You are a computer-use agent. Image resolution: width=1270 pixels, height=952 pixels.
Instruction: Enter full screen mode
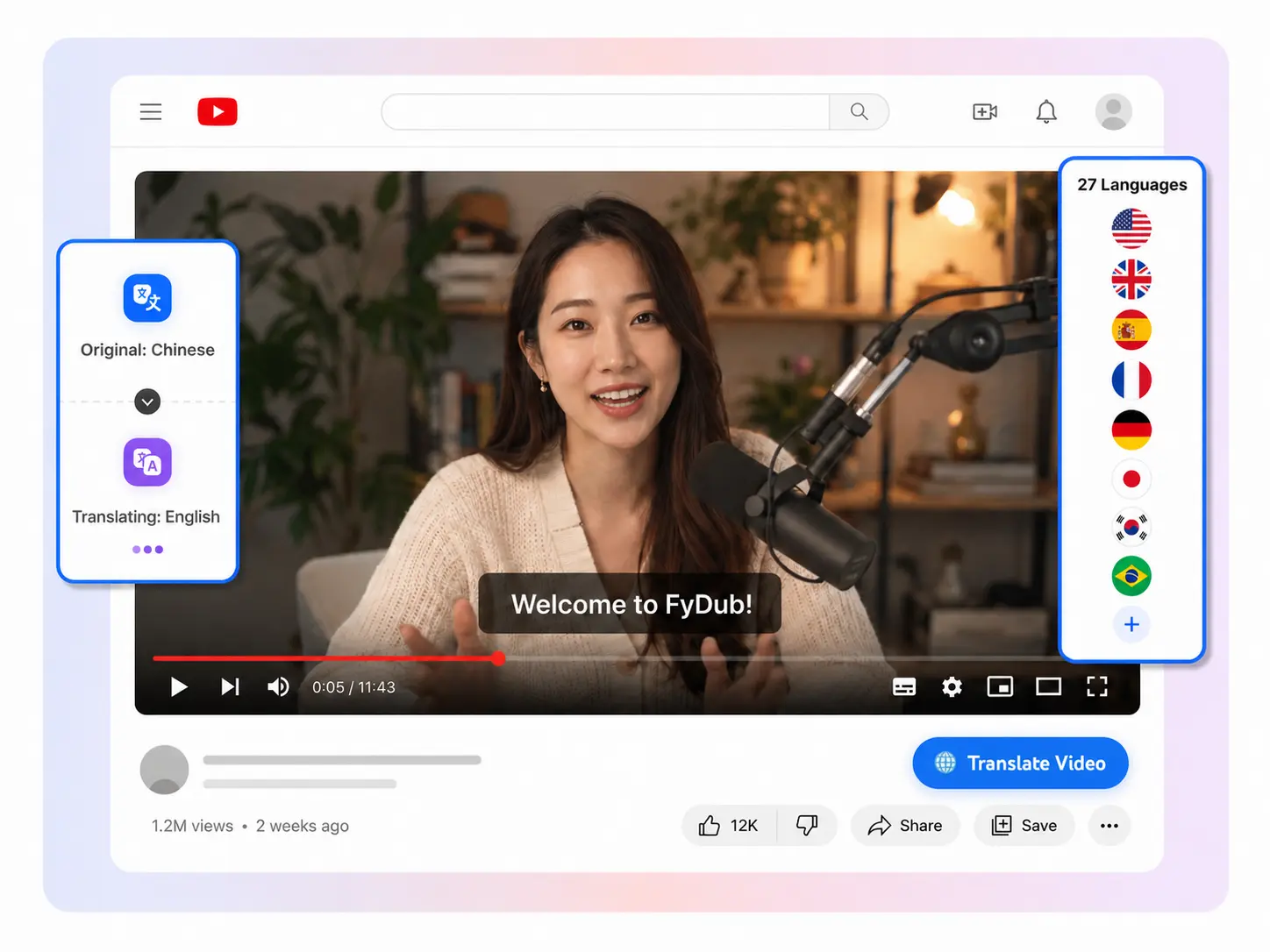coord(1097,686)
